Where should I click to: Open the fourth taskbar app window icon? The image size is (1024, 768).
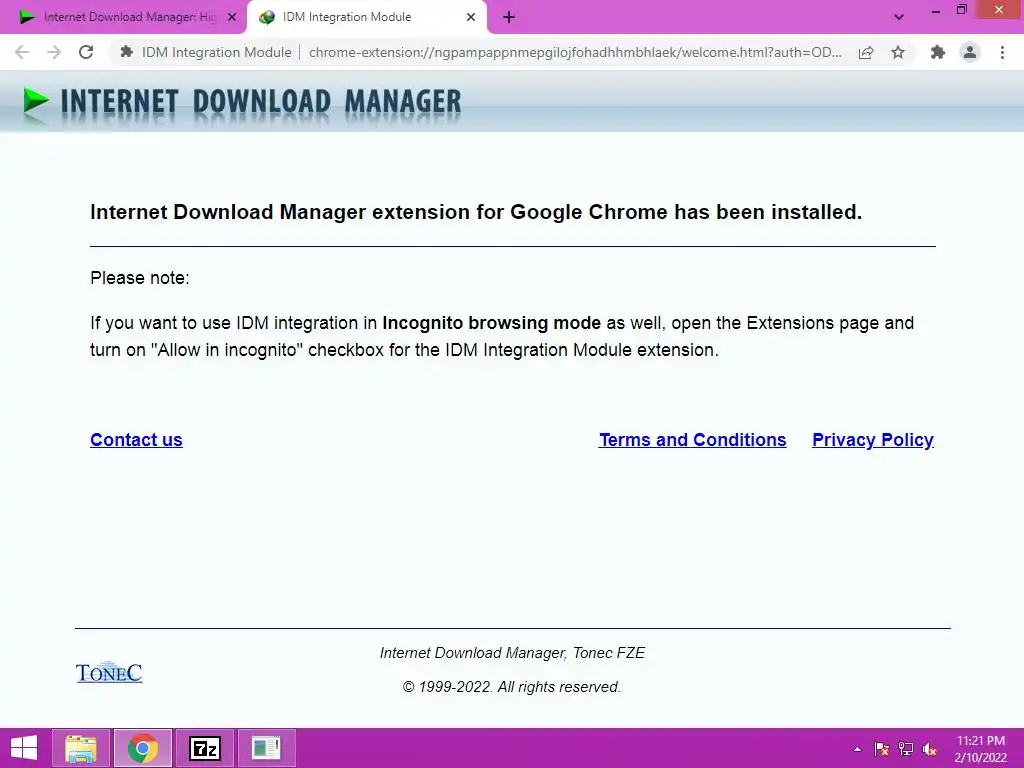267,748
